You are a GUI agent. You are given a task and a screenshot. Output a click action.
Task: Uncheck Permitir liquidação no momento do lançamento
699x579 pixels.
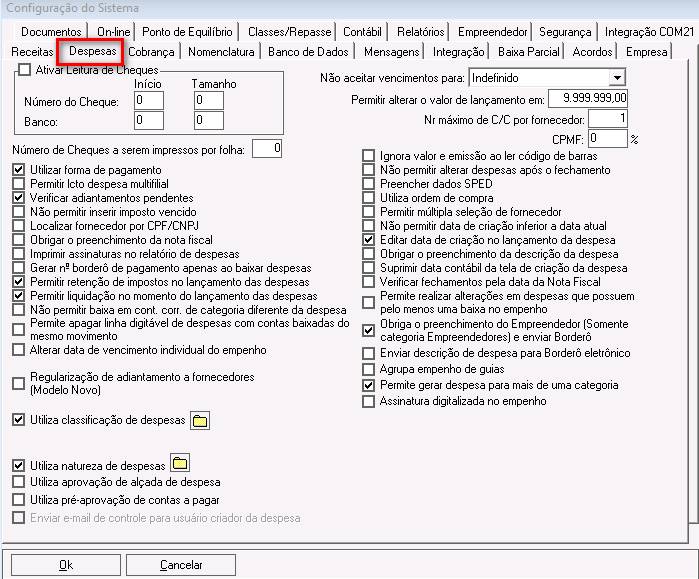click(18, 296)
